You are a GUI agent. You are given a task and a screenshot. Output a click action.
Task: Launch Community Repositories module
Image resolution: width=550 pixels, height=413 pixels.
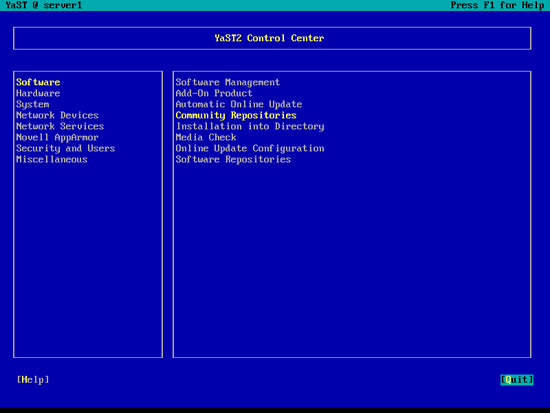click(236, 115)
